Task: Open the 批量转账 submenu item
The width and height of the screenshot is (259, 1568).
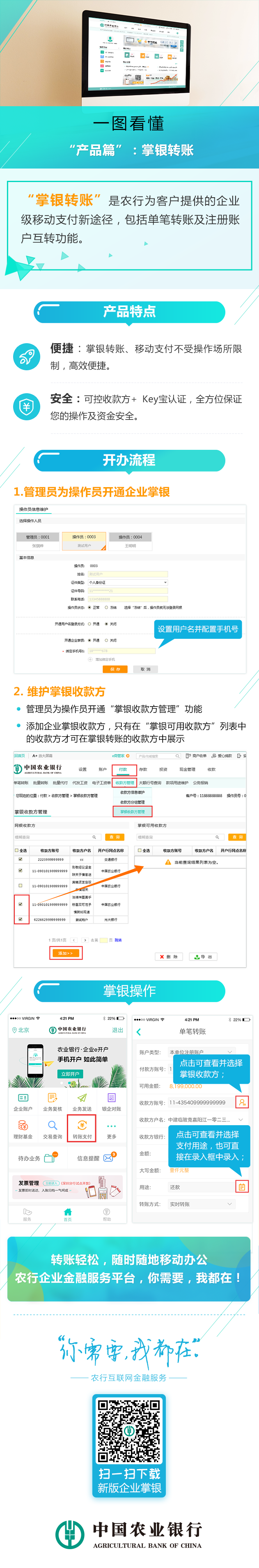Action: [41, 783]
